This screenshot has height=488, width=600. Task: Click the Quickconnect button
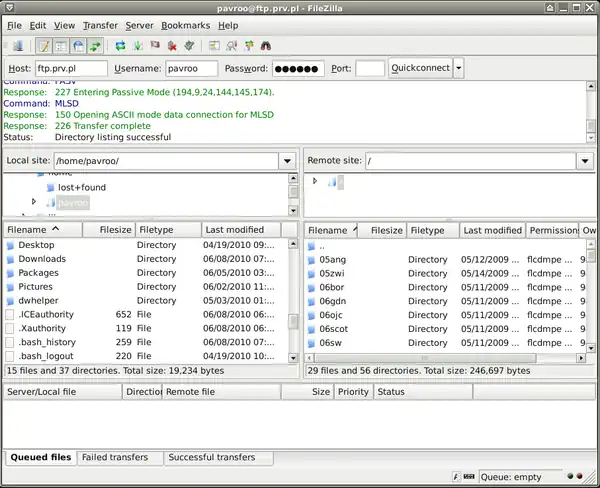click(420, 68)
